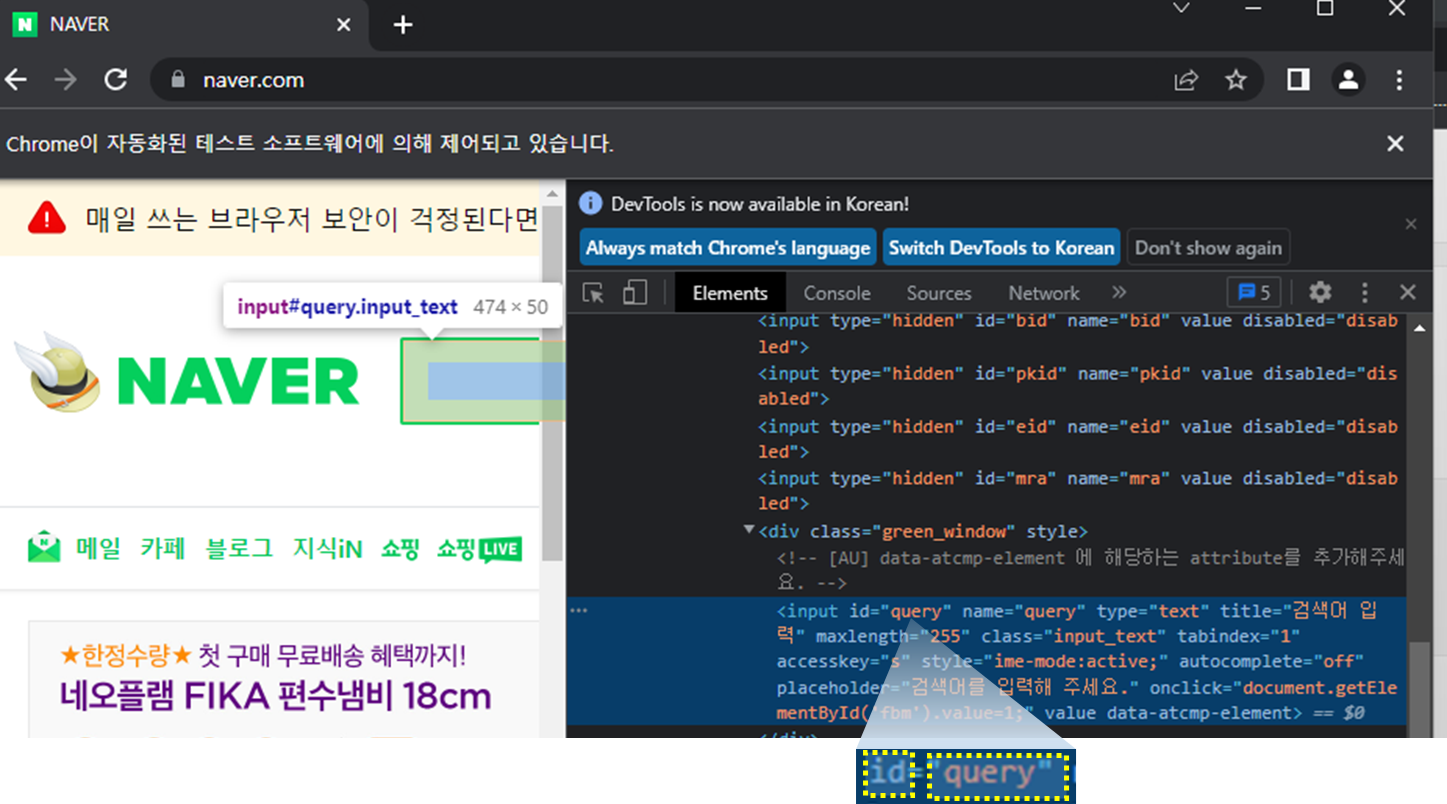Select the input id="query" element row
The width and height of the screenshot is (1447, 804).
tap(986, 661)
